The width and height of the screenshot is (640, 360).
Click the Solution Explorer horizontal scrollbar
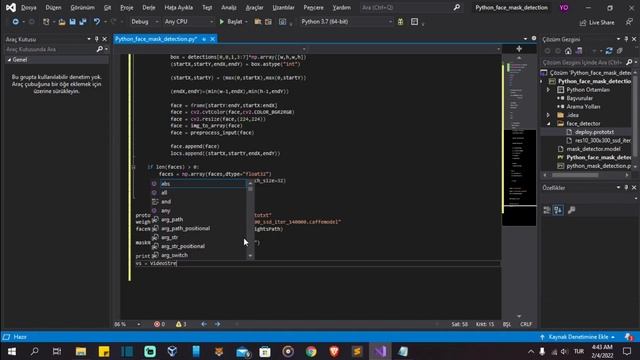tap(575, 175)
